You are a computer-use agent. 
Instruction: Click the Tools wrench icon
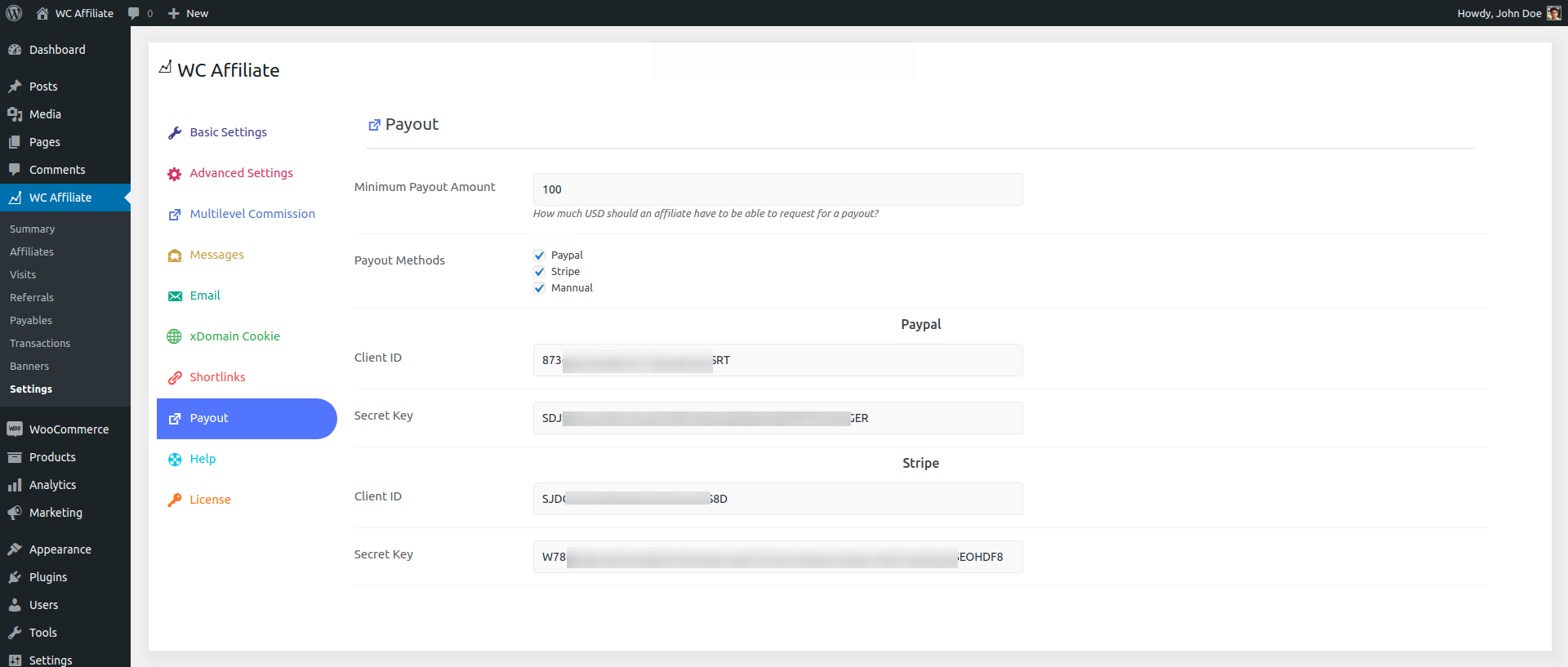15,633
